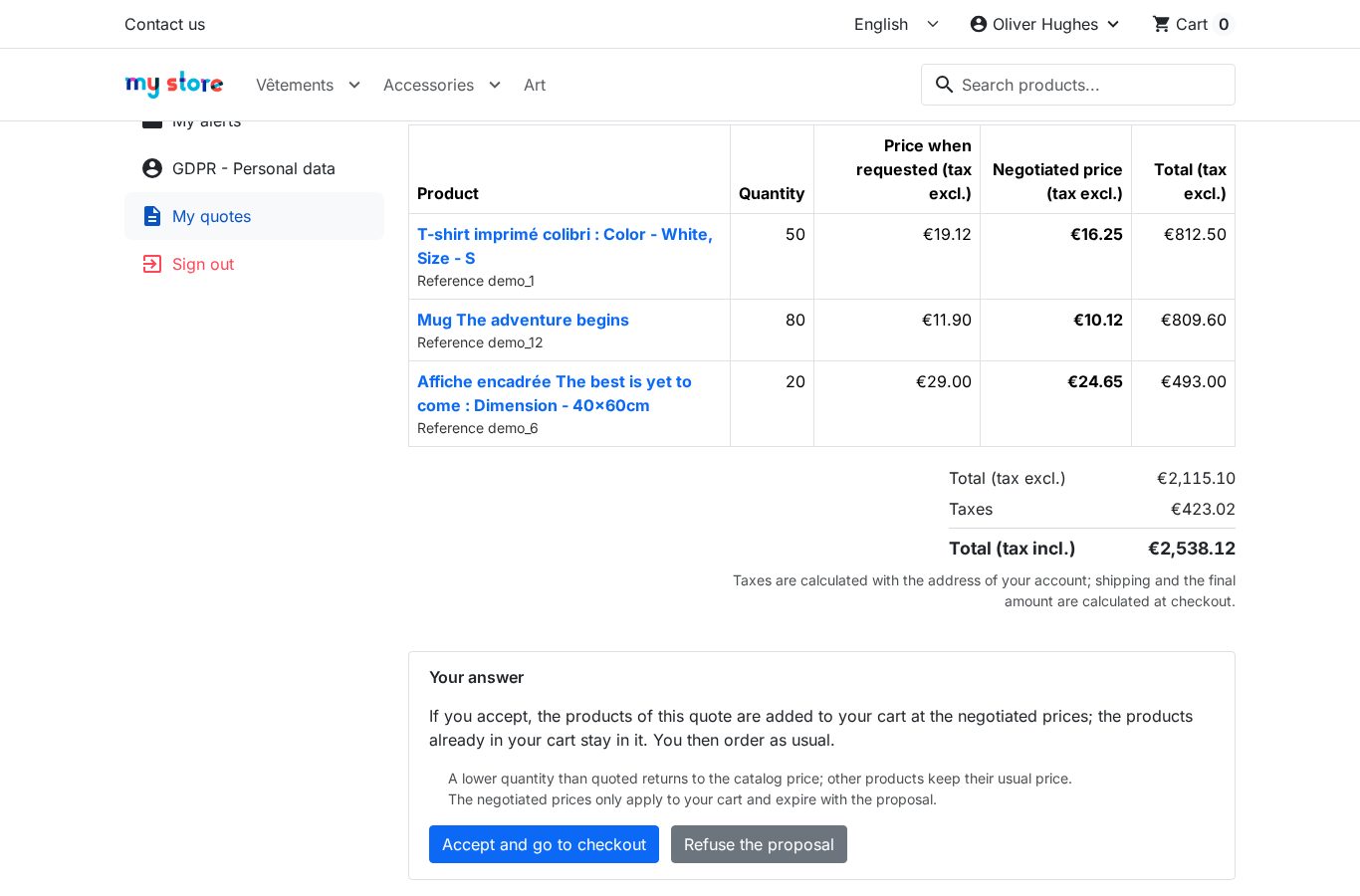This screenshot has height=896, width=1360.
Task: Click negotiated price €24.65
Action: [1095, 381]
